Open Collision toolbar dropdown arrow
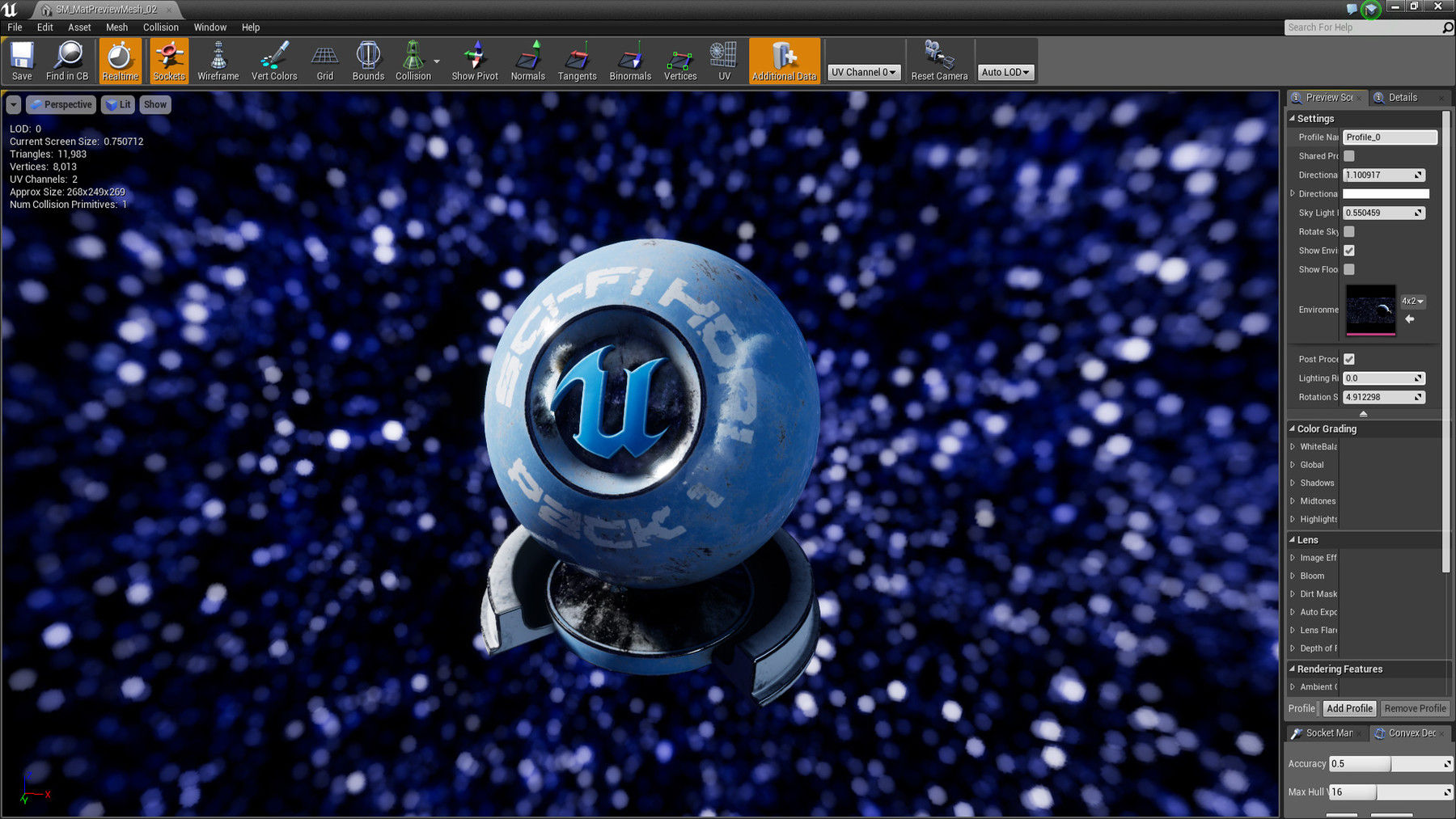 pyautogui.click(x=437, y=61)
